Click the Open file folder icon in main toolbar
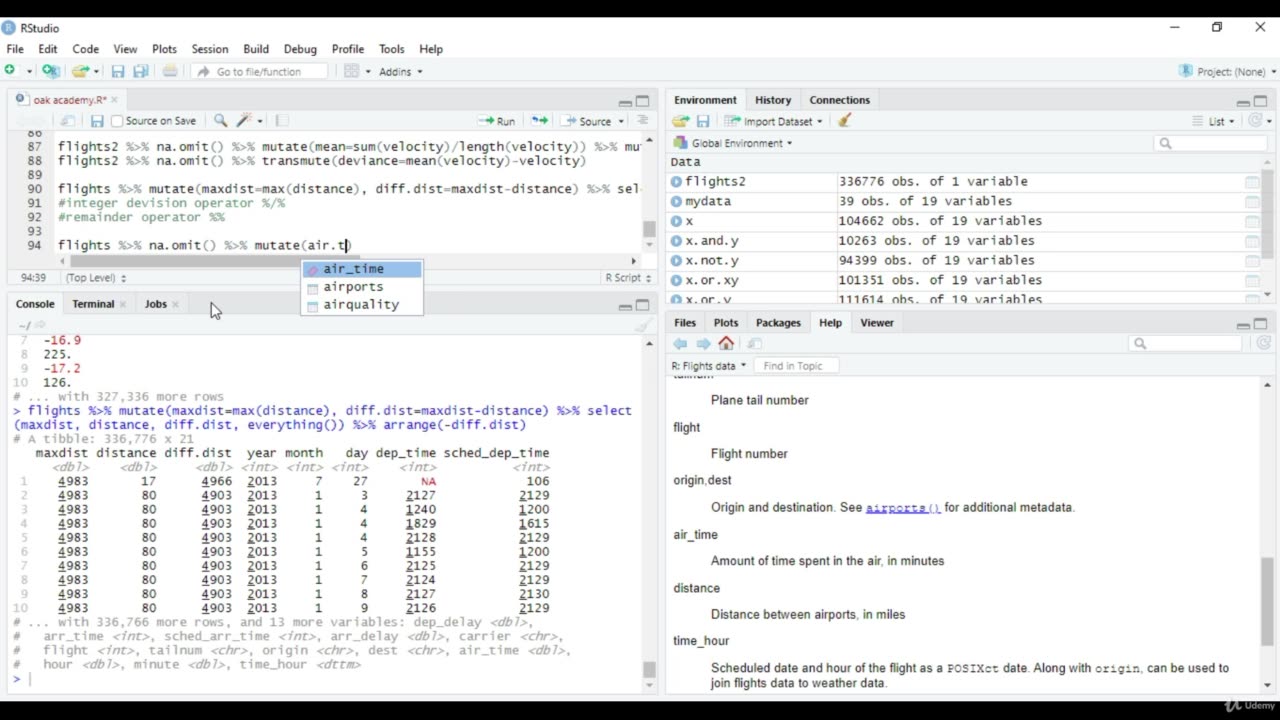This screenshot has width=1280, height=720. click(x=80, y=71)
